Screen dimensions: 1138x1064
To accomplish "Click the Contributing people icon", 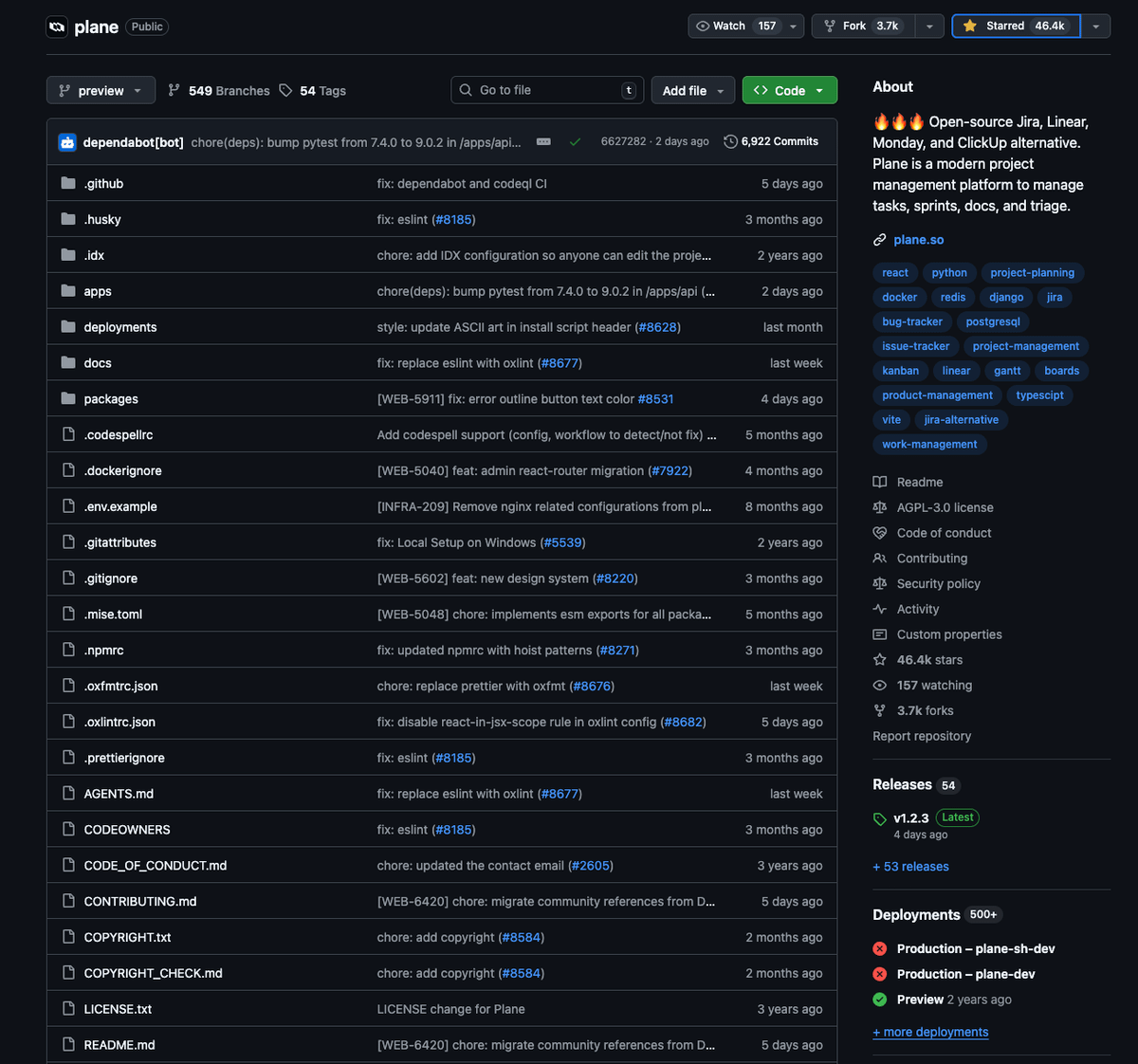I will [x=880, y=559].
